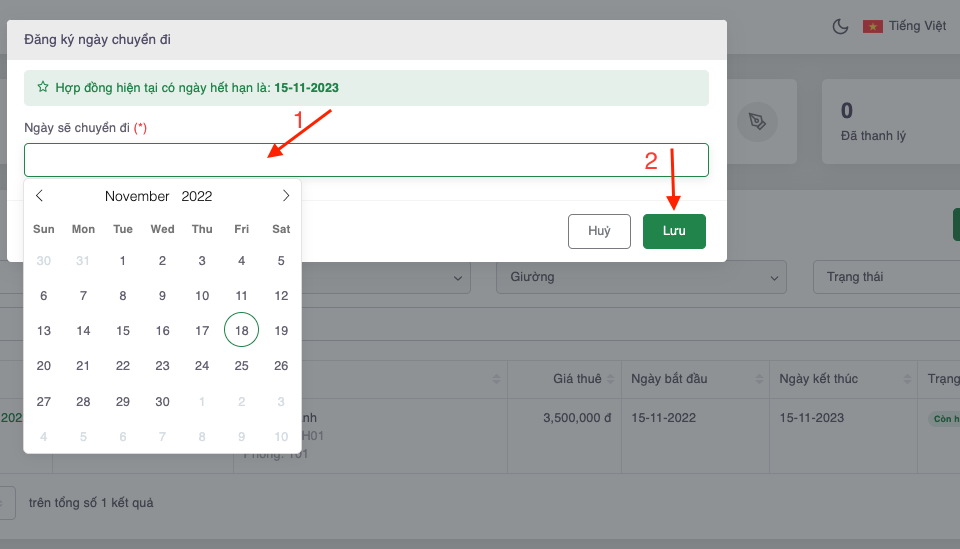Go to next month in calendar

(286, 196)
